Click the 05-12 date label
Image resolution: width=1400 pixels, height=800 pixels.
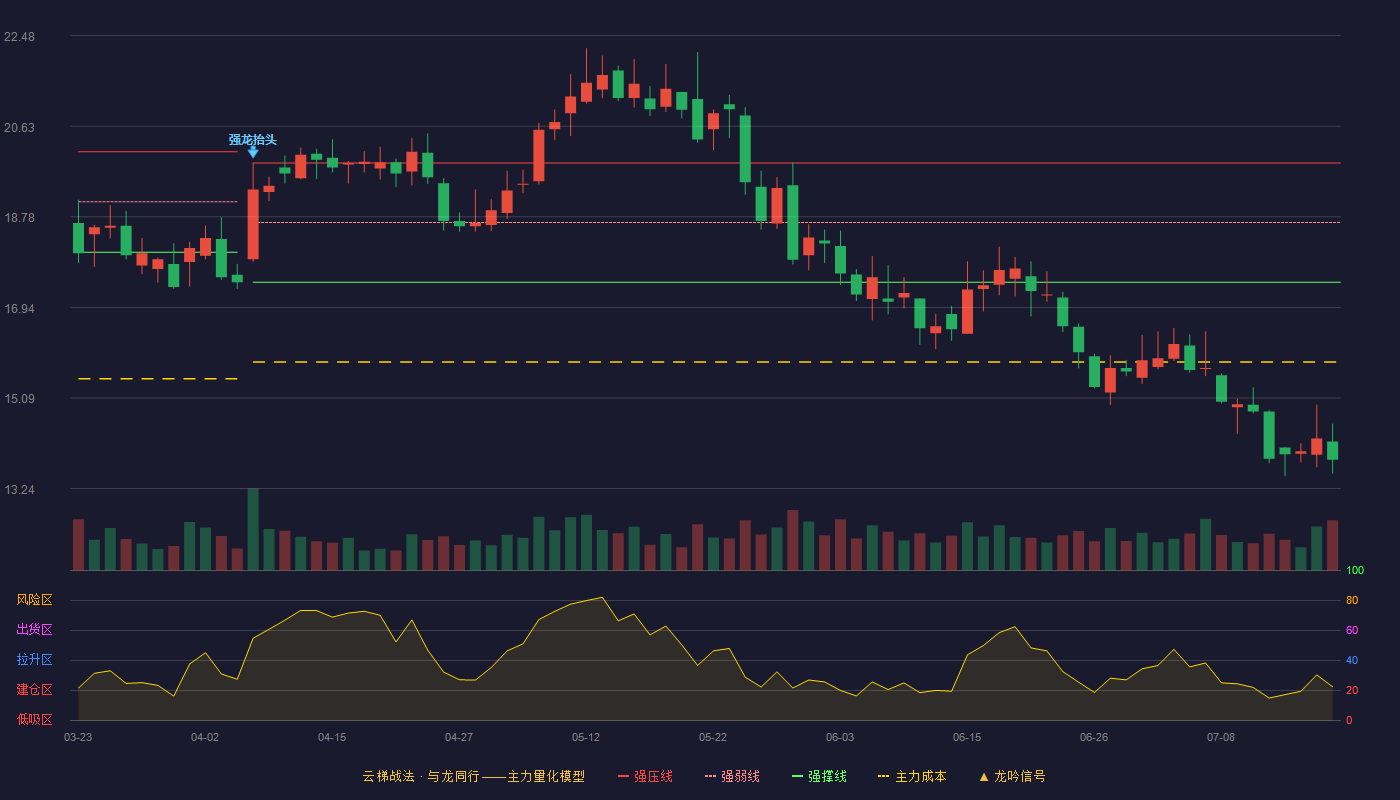pos(586,737)
